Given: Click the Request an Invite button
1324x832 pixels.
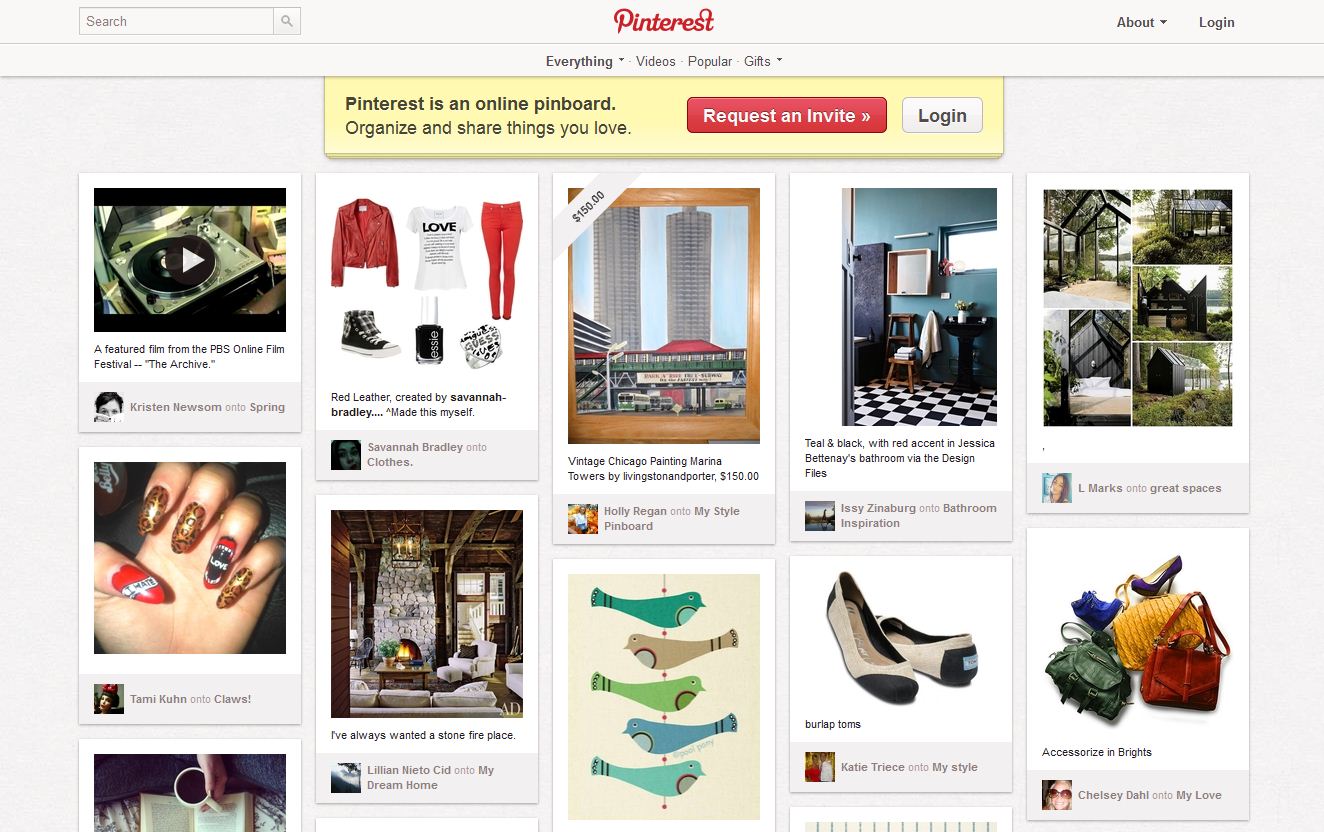Looking at the screenshot, I should coord(786,115).
